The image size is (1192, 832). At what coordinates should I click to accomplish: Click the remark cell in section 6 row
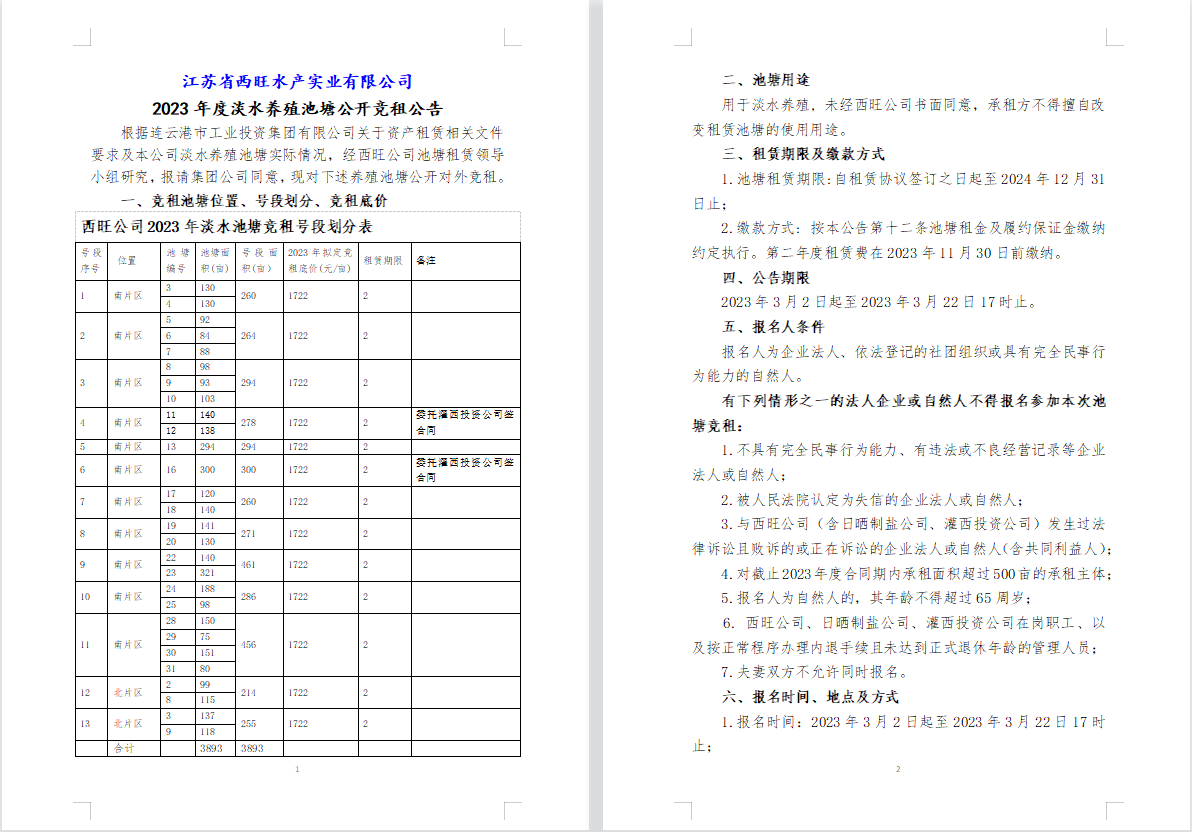coord(465,470)
